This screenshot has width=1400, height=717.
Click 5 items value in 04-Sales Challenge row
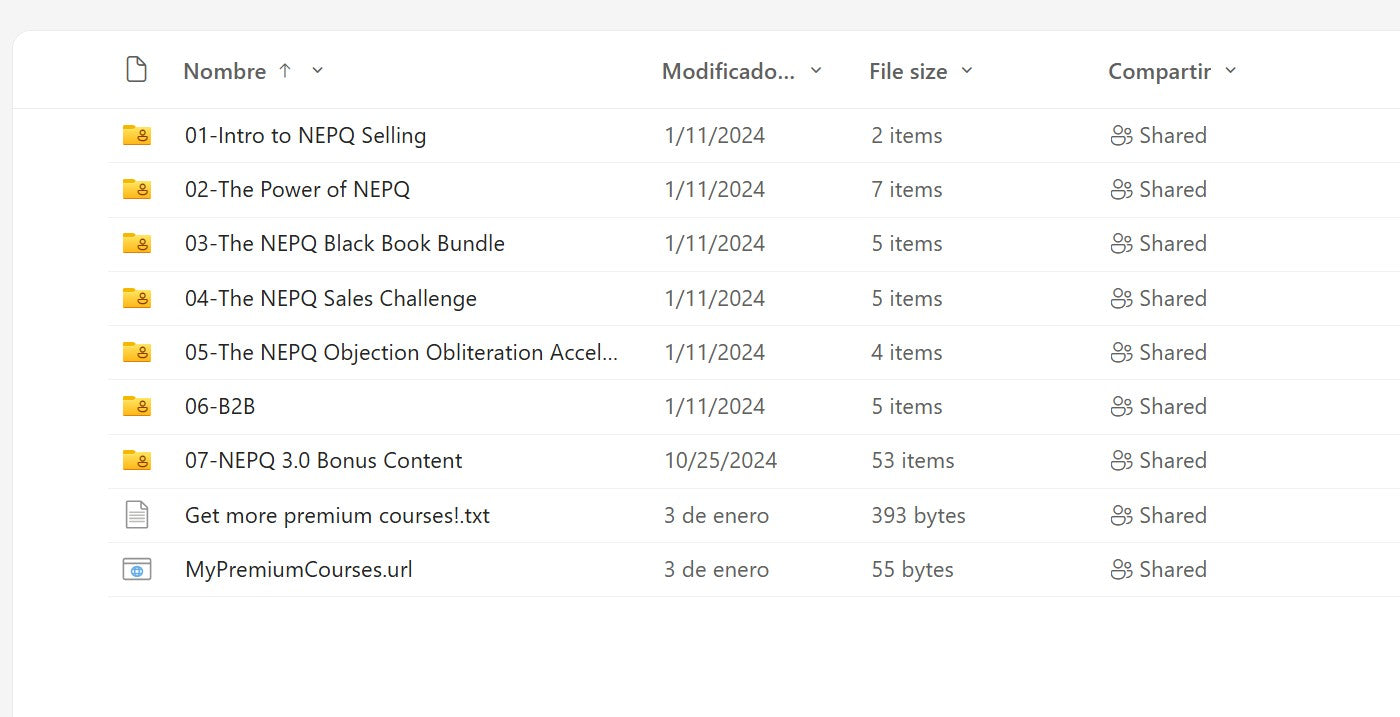(x=907, y=298)
